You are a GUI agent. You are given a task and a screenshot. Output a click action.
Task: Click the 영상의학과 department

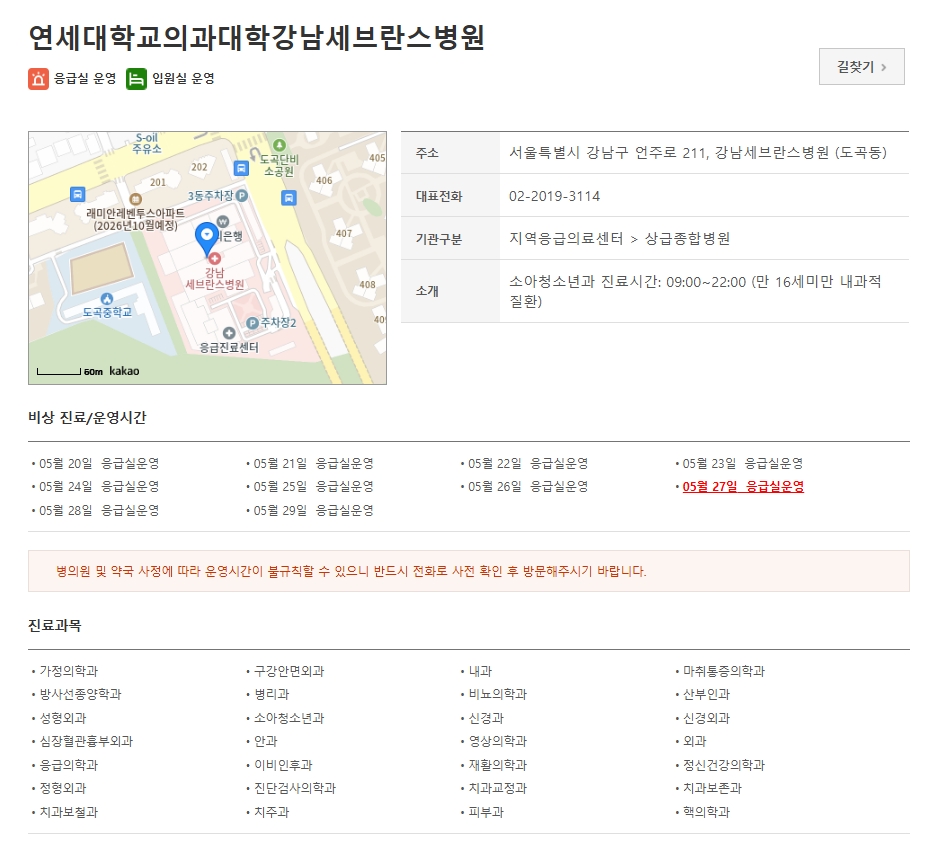(x=498, y=742)
